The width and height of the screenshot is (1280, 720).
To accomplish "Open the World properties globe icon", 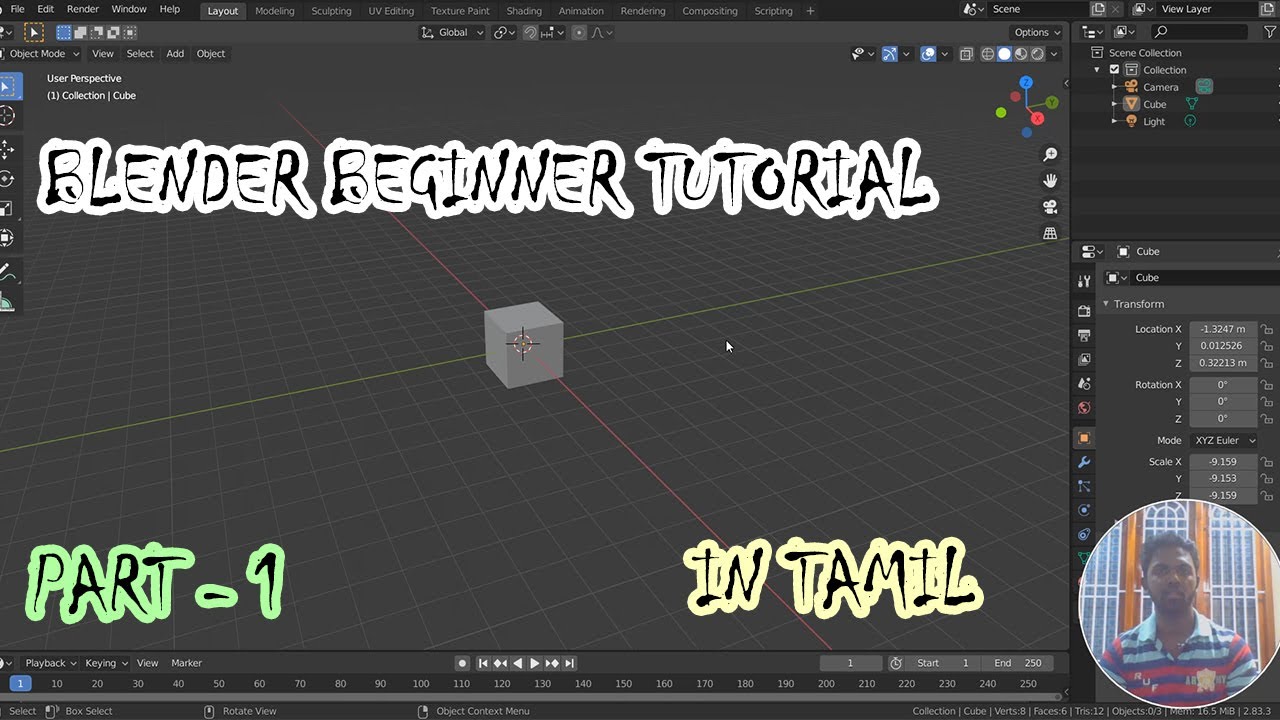I will pyautogui.click(x=1084, y=408).
